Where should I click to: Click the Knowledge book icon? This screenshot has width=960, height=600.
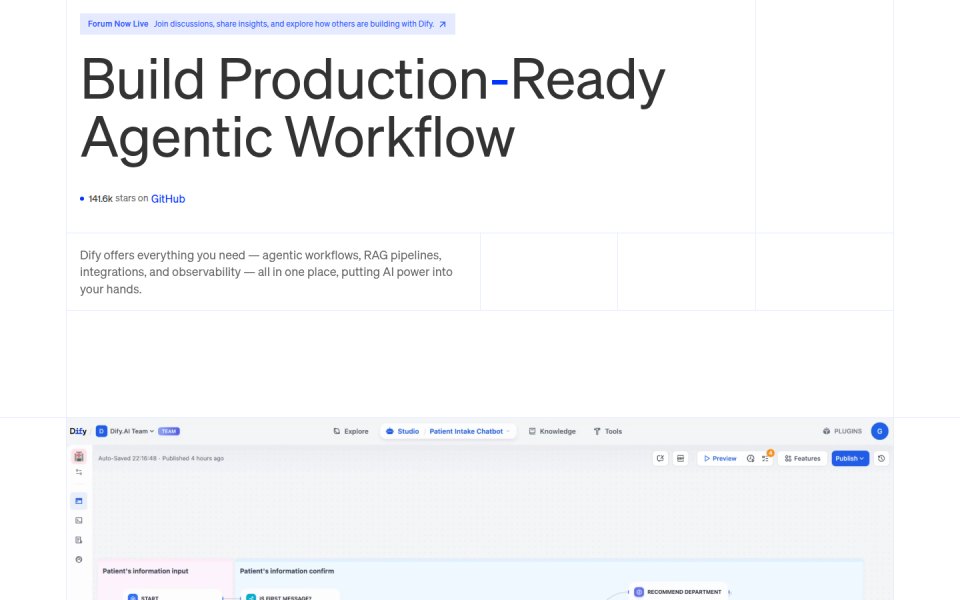click(532, 431)
